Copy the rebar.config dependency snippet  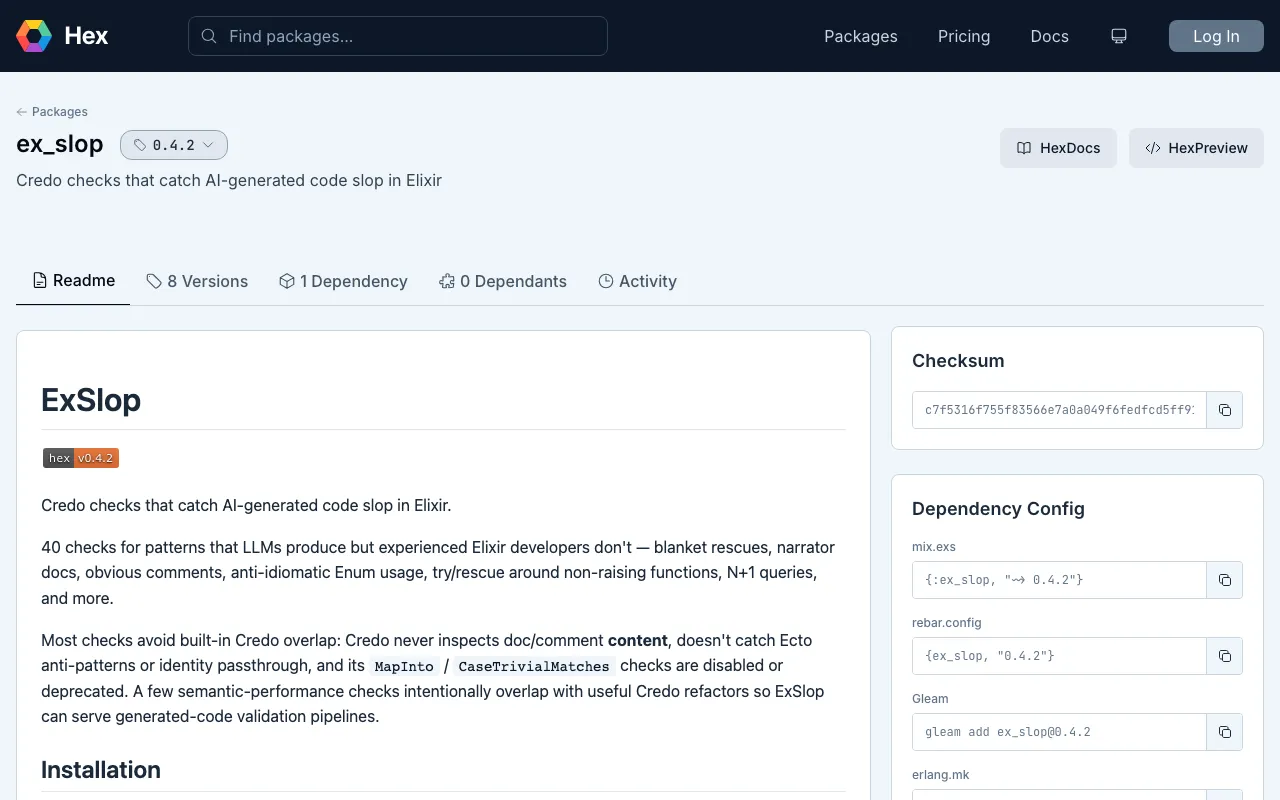[x=1225, y=656]
